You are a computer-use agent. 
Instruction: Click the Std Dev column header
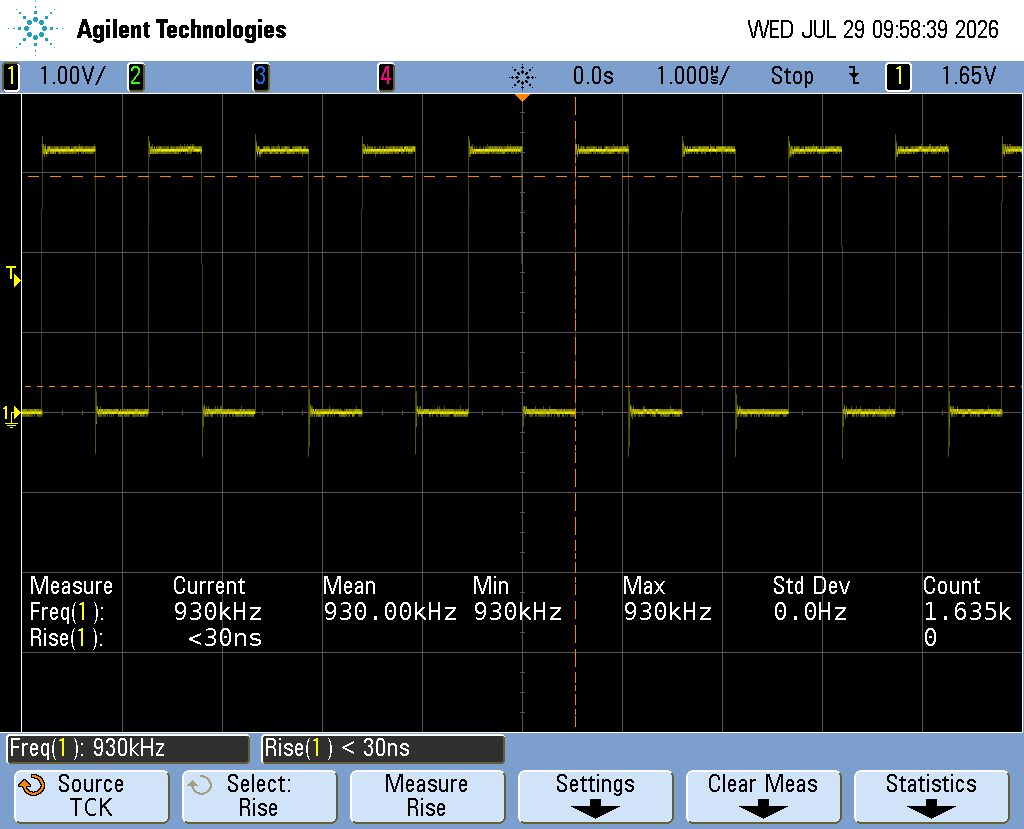(811, 585)
